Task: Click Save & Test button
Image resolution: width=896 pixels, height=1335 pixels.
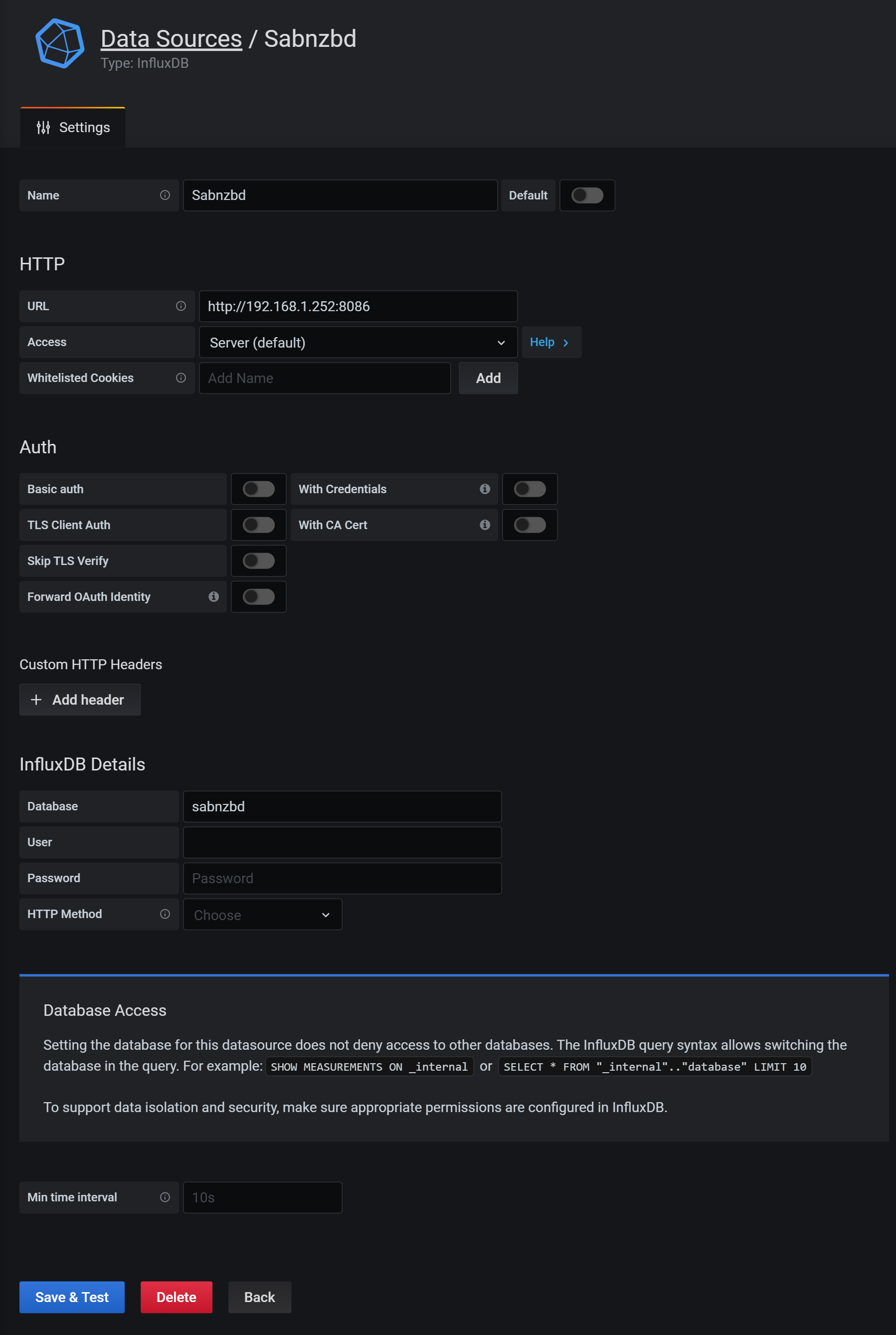Action: click(72, 1297)
